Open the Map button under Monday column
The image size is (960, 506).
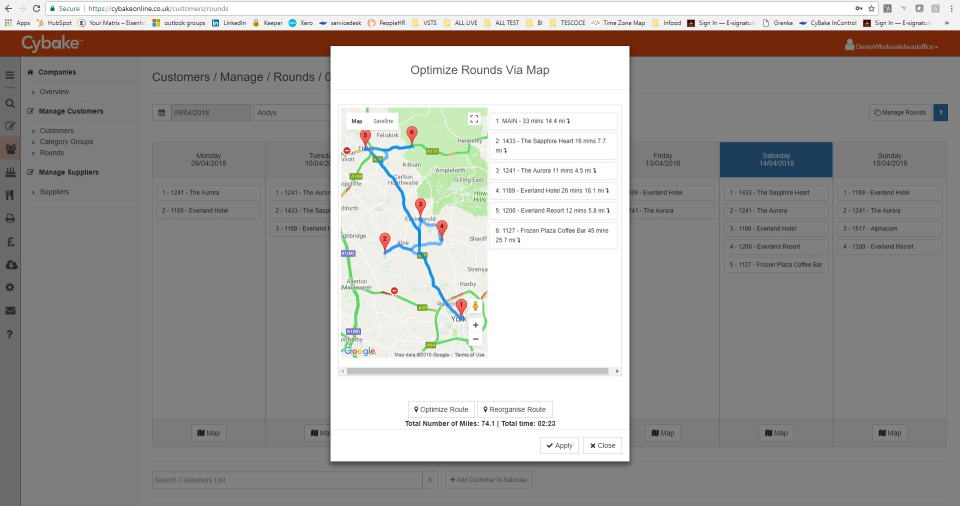pyautogui.click(x=208, y=433)
